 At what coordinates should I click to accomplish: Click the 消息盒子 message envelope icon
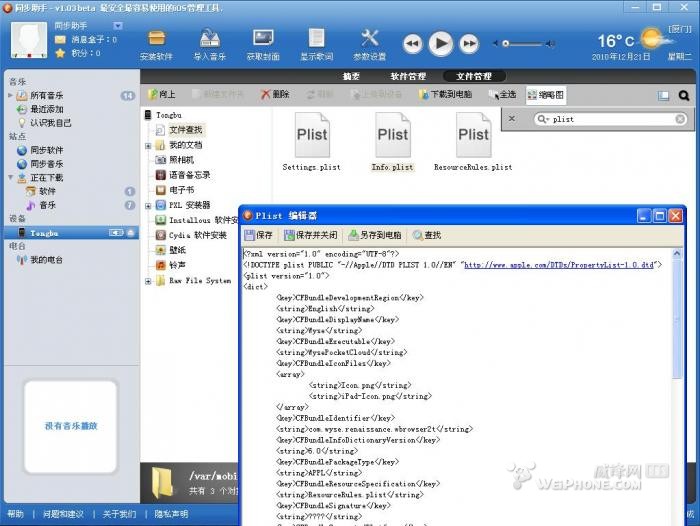pyautogui.click(x=60, y=40)
